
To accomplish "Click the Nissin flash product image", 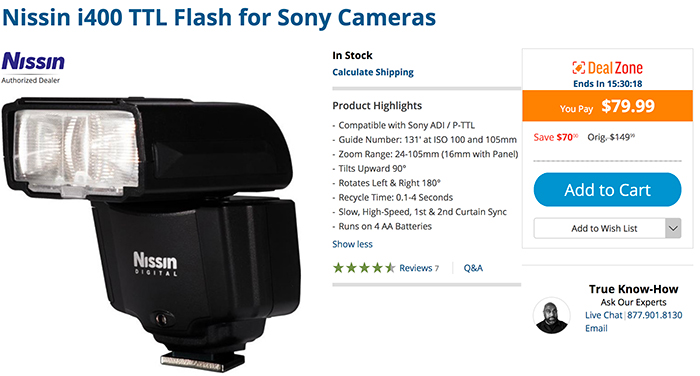I will click(150, 234).
